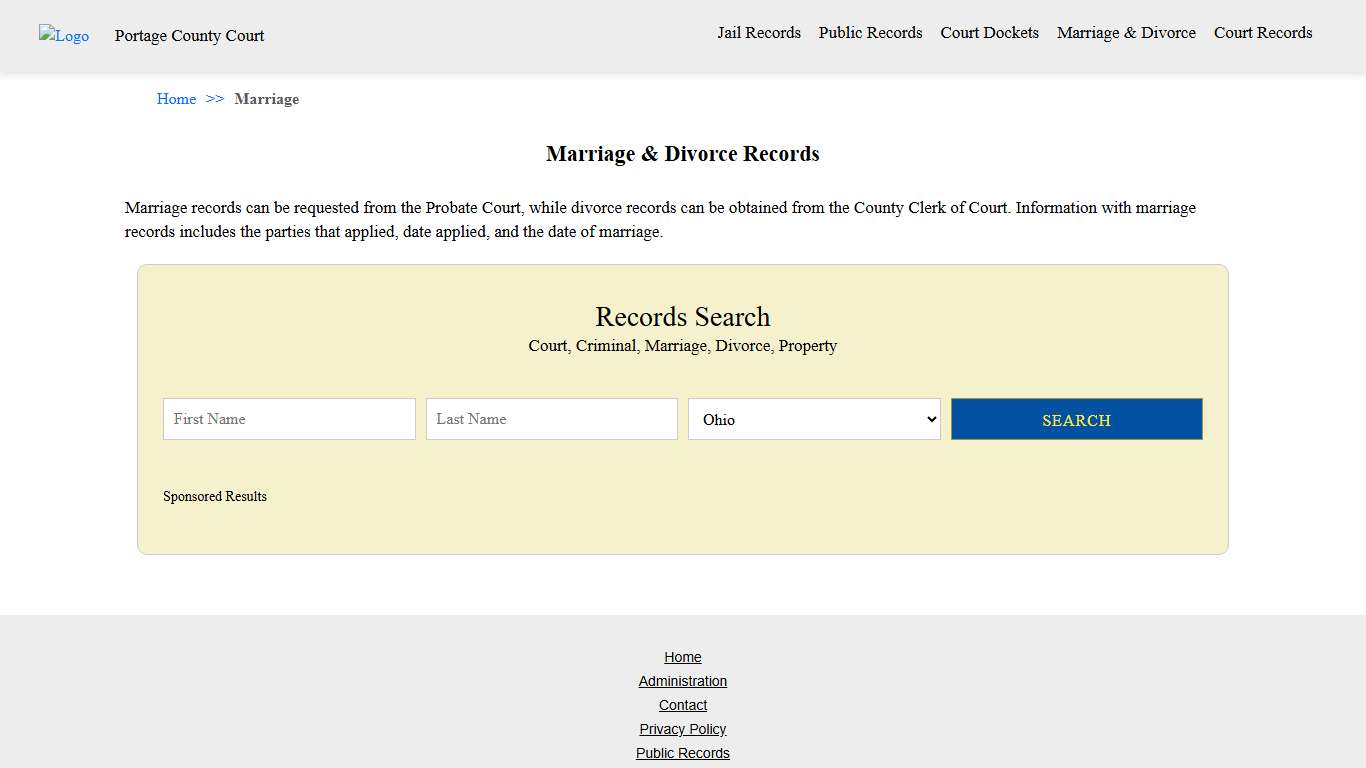This screenshot has width=1366, height=768.
Task: Click the Logo icon in the header
Action: tap(63, 36)
